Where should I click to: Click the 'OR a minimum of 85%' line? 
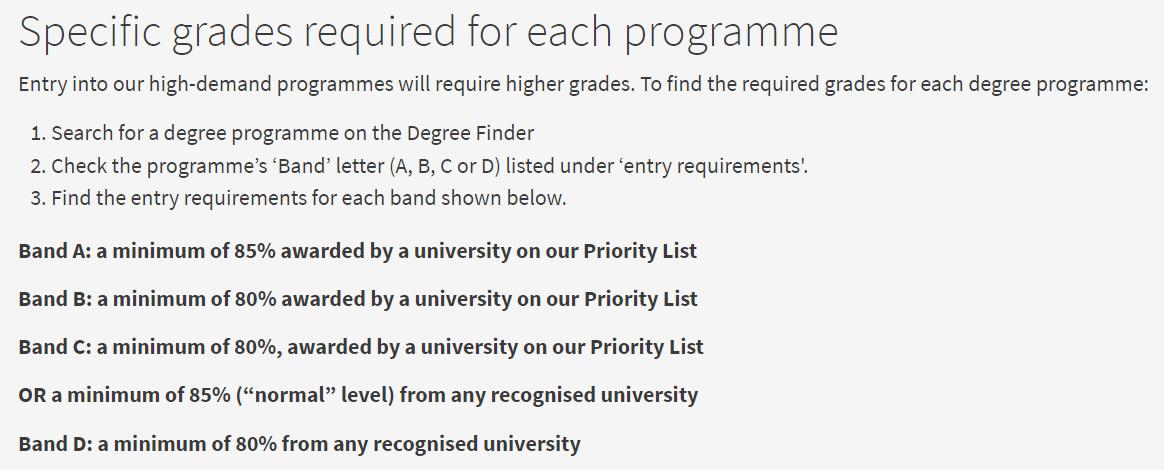pyautogui.click(x=358, y=395)
